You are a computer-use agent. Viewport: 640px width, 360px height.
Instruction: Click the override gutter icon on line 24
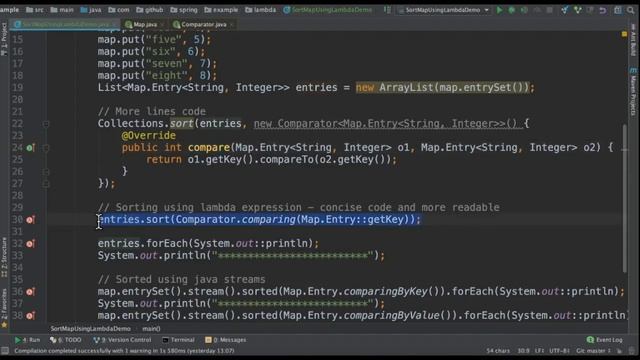[31, 148]
